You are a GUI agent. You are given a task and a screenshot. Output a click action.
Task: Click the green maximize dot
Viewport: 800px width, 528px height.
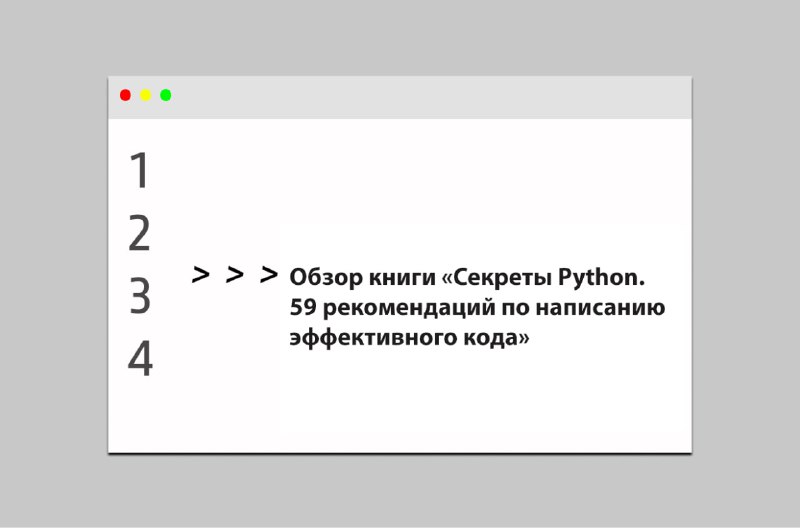tap(166, 95)
